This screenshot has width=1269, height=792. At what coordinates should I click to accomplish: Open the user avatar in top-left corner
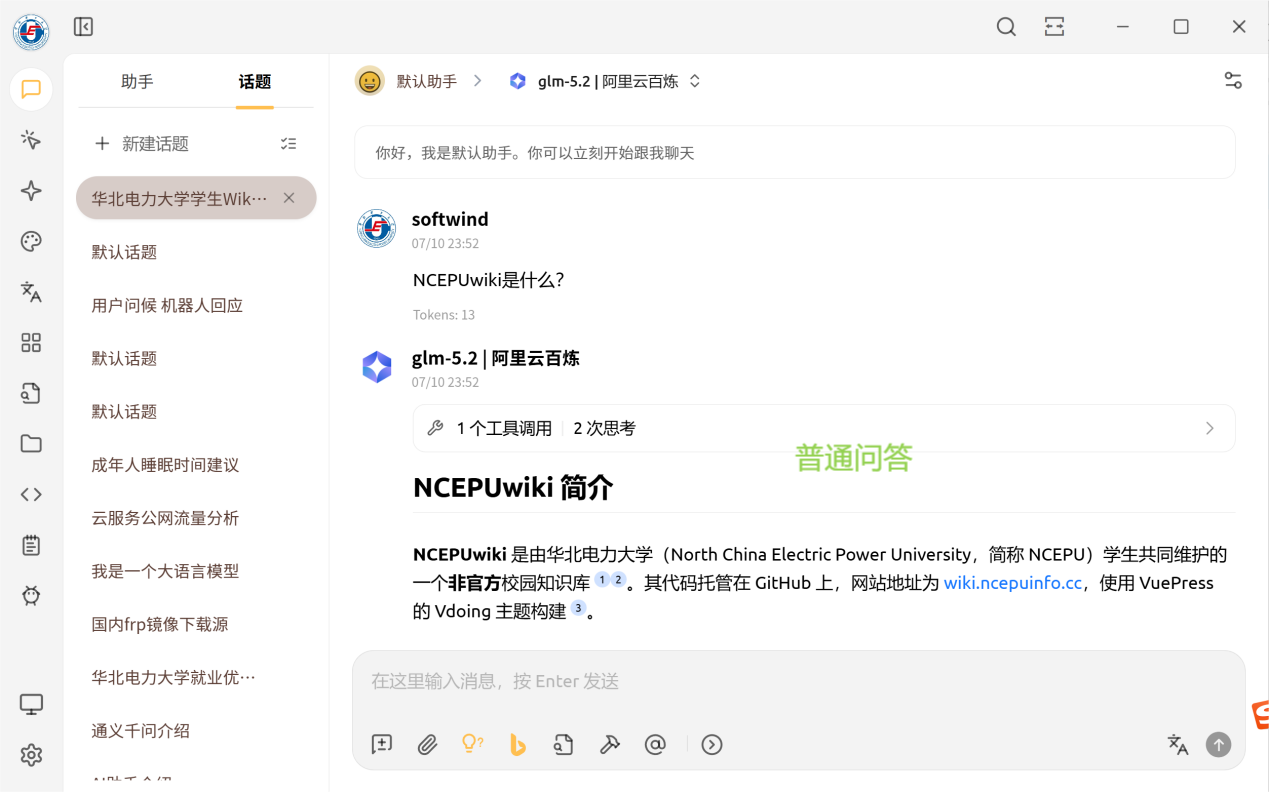point(31,31)
